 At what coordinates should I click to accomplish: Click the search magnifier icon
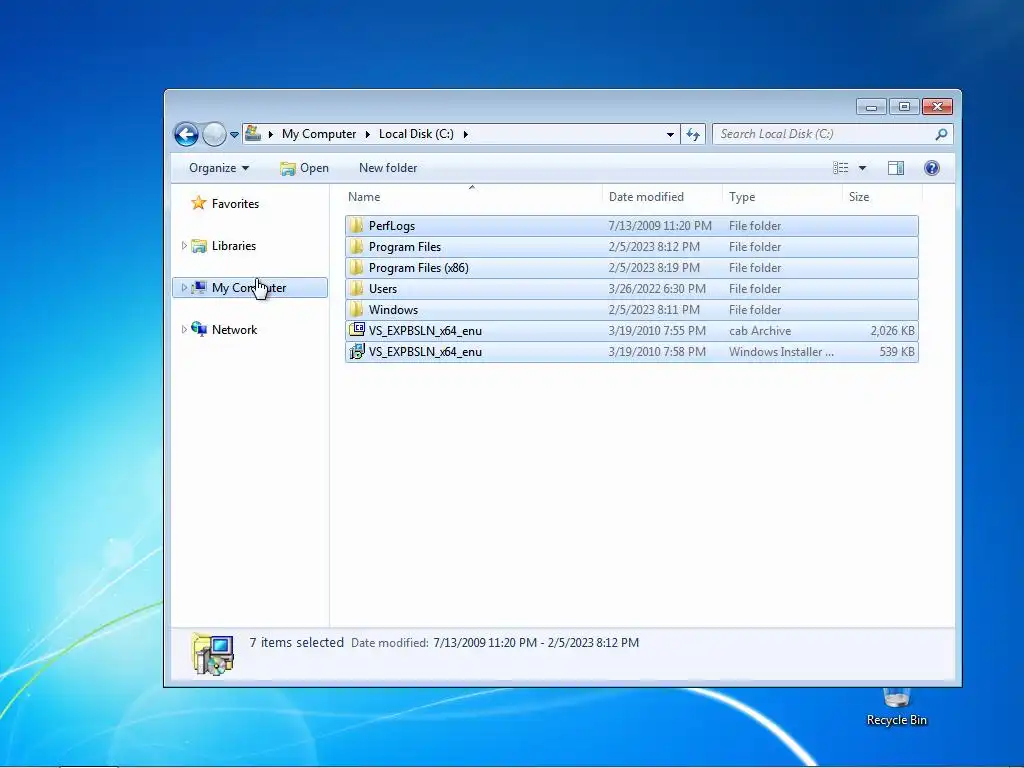941,135
